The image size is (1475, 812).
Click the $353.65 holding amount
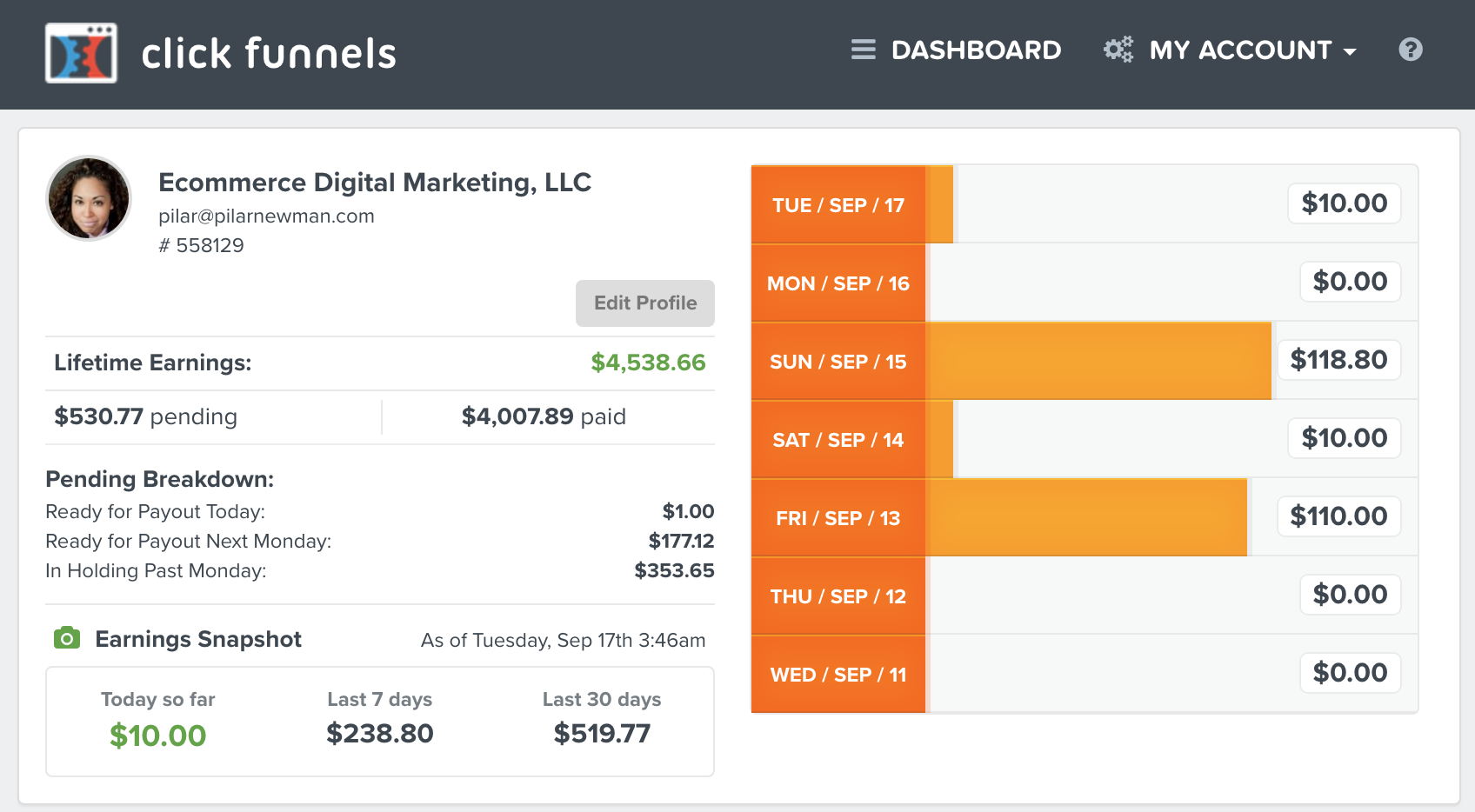point(674,570)
